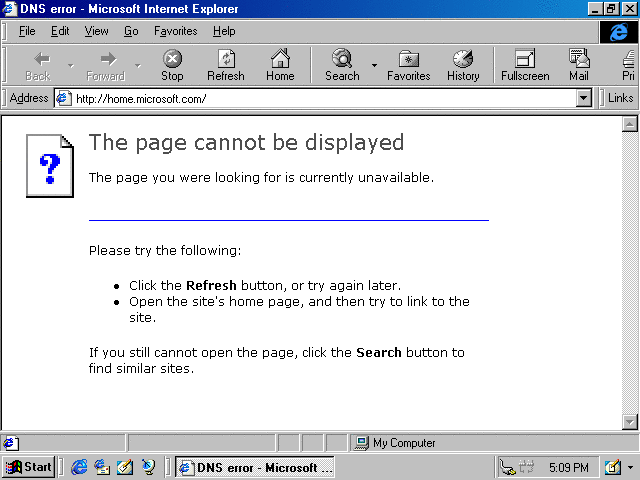Image resolution: width=640 pixels, height=480 pixels.
Task: Click the My Computer status zone
Action: tap(395, 443)
